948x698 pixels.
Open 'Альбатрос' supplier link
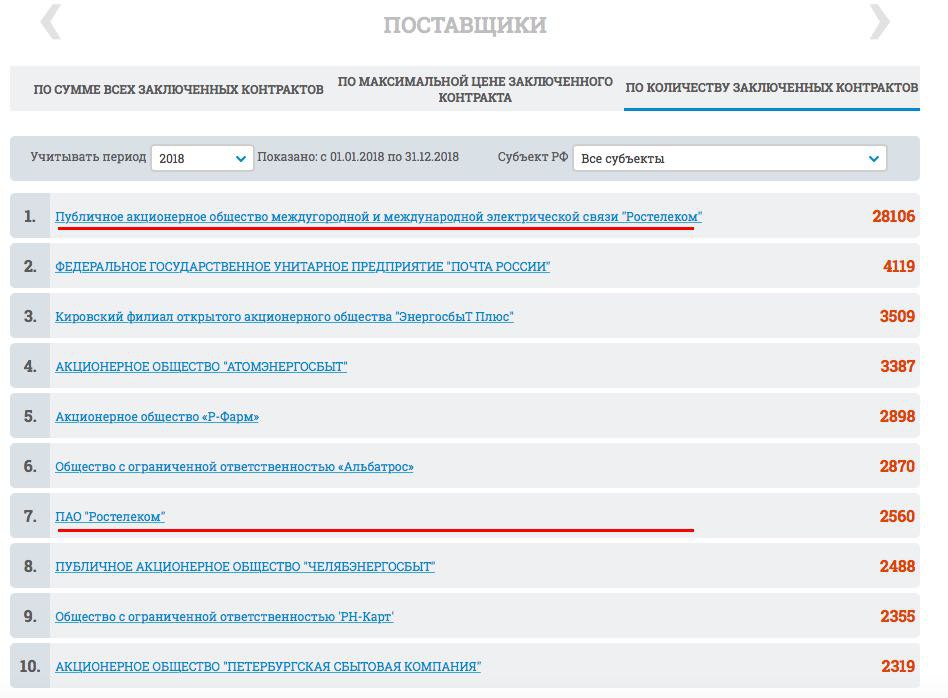235,467
